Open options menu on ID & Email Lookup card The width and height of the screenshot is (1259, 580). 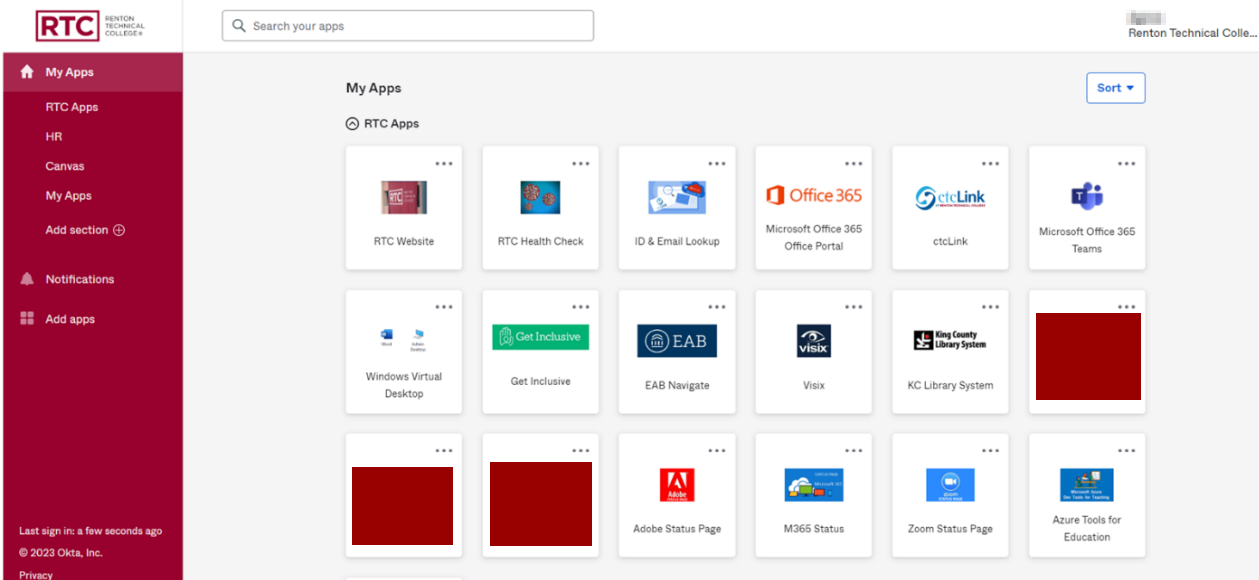(717, 164)
